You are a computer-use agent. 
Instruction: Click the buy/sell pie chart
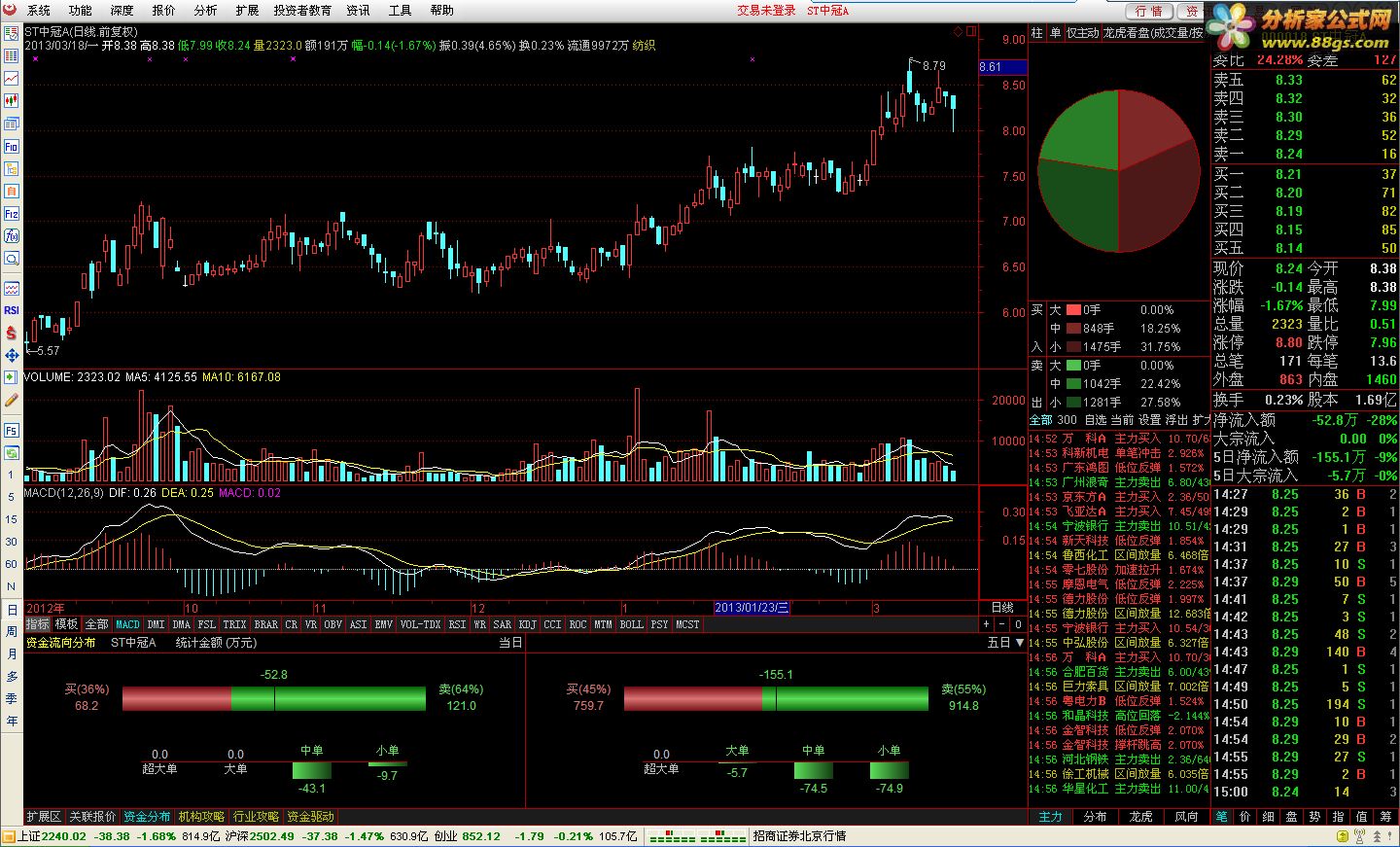(x=1118, y=170)
